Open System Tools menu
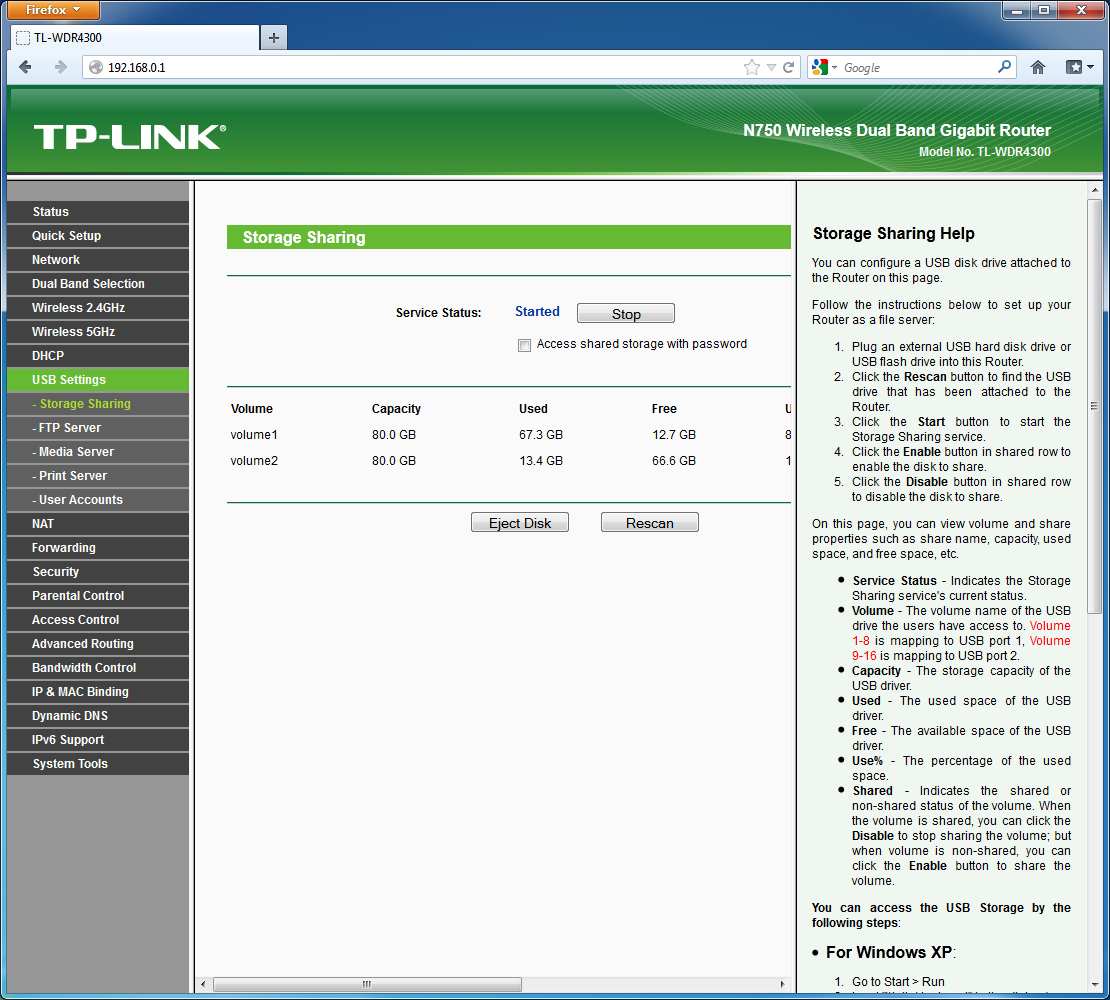 point(98,765)
